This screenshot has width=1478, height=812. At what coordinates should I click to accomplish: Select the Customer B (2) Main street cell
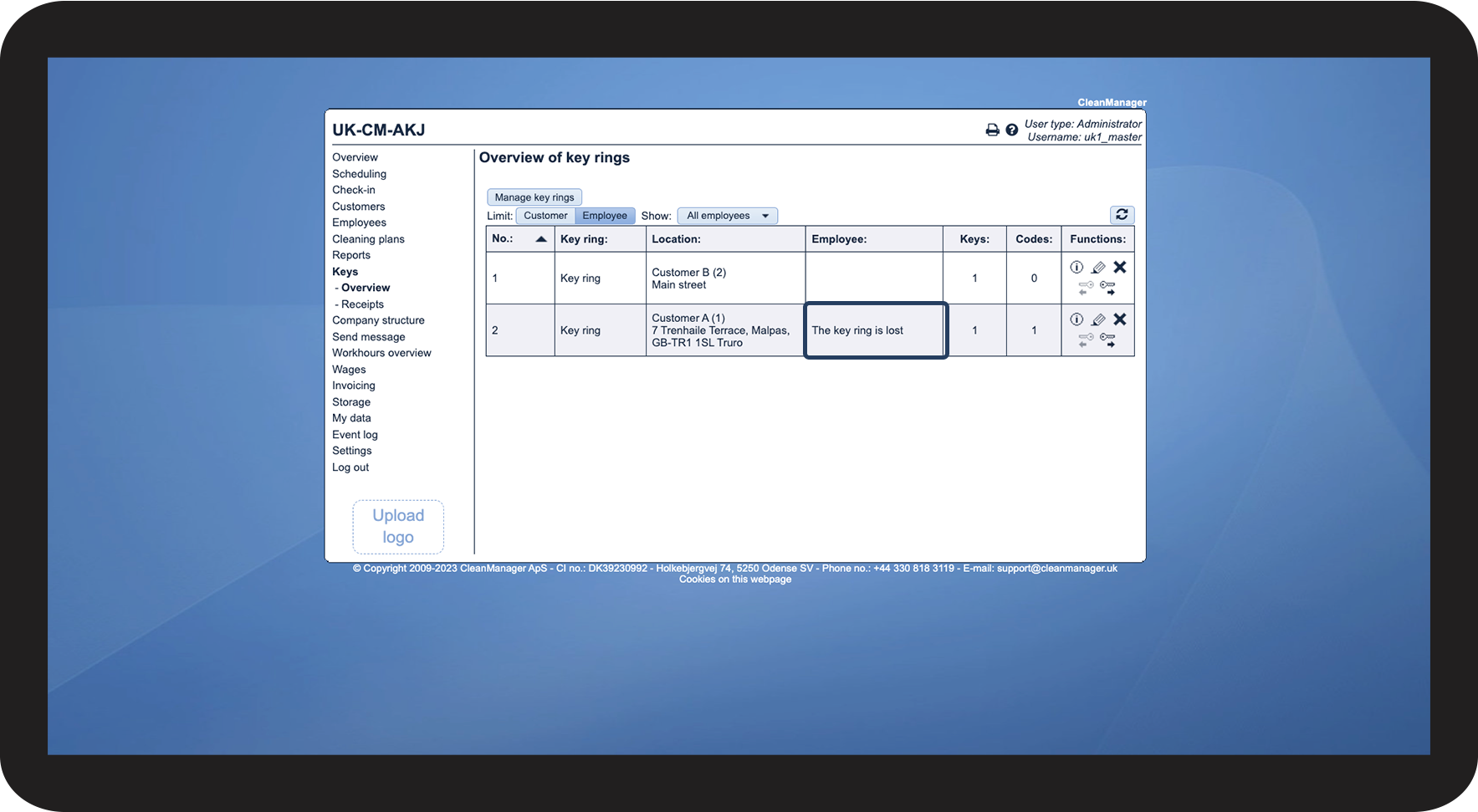[x=725, y=278]
